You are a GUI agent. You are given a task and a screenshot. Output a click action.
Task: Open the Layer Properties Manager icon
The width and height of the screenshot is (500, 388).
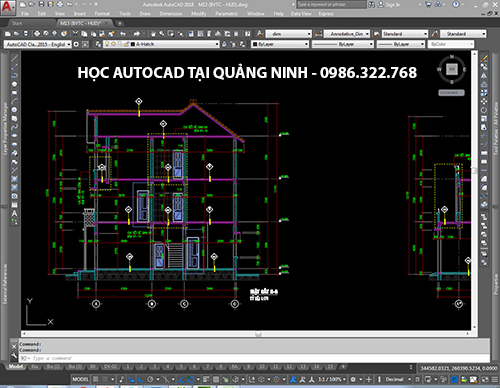pos(98,44)
